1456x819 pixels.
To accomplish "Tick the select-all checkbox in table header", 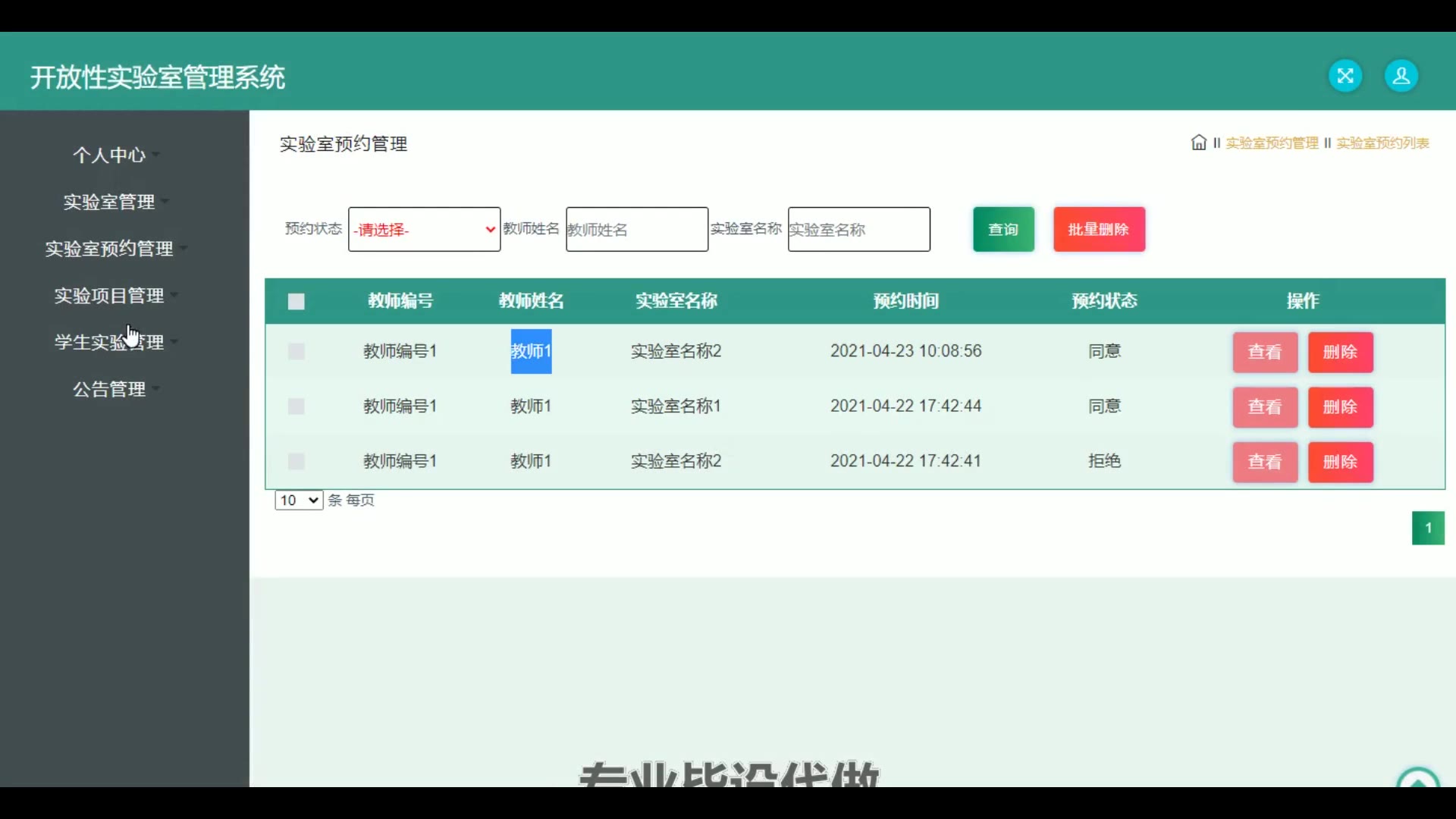I will click(x=297, y=302).
